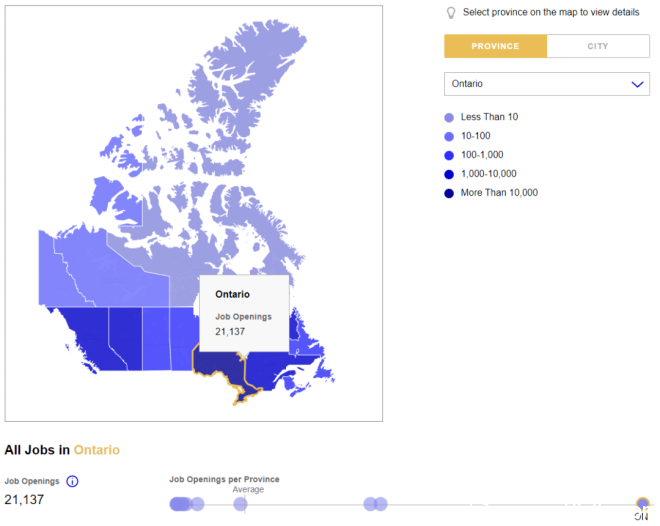Image resolution: width=660 pixels, height=526 pixels.
Task: Open the Ontario province selector box
Action: 547,84
